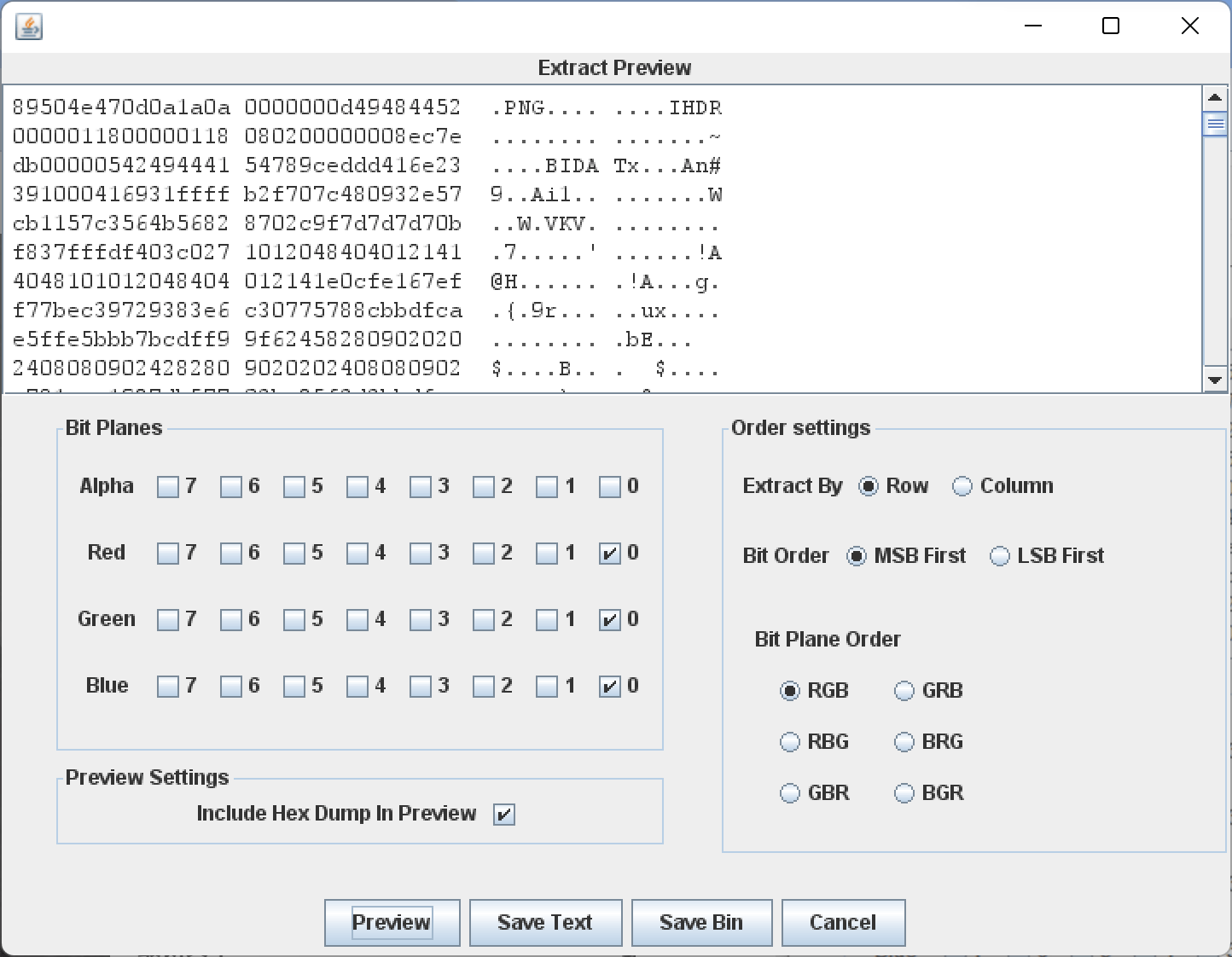Click the Save Bin button

701,923
